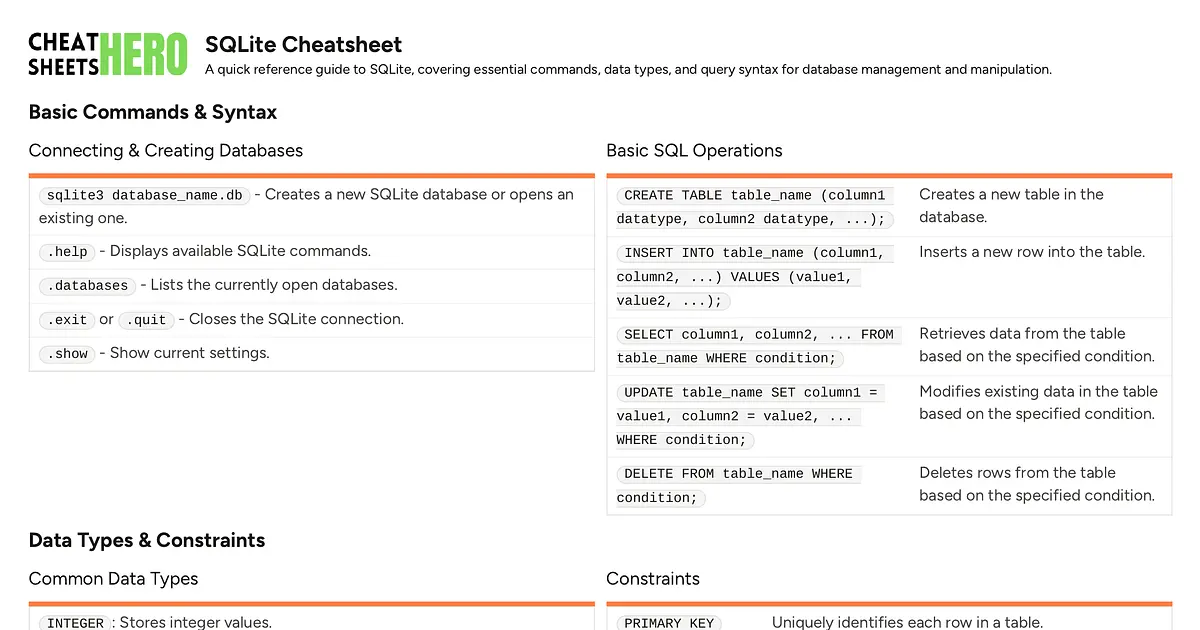1200x630 pixels.
Task: Click the Basic SQL Operations heading
Action: pyautogui.click(x=694, y=151)
